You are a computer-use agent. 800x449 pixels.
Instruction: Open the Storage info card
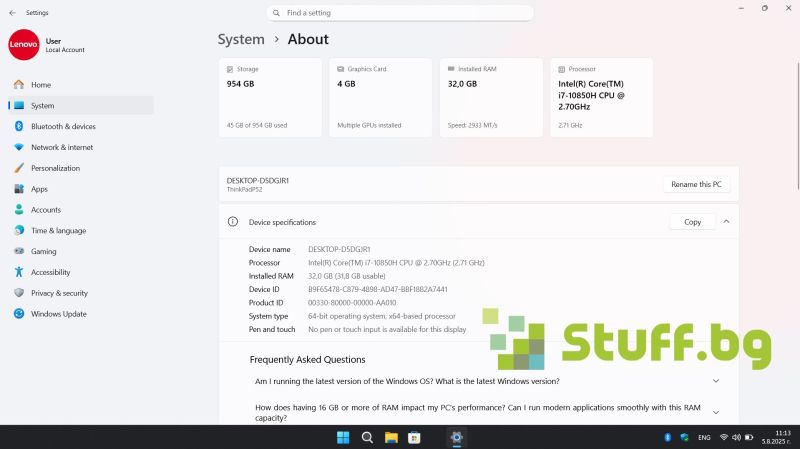click(270, 97)
